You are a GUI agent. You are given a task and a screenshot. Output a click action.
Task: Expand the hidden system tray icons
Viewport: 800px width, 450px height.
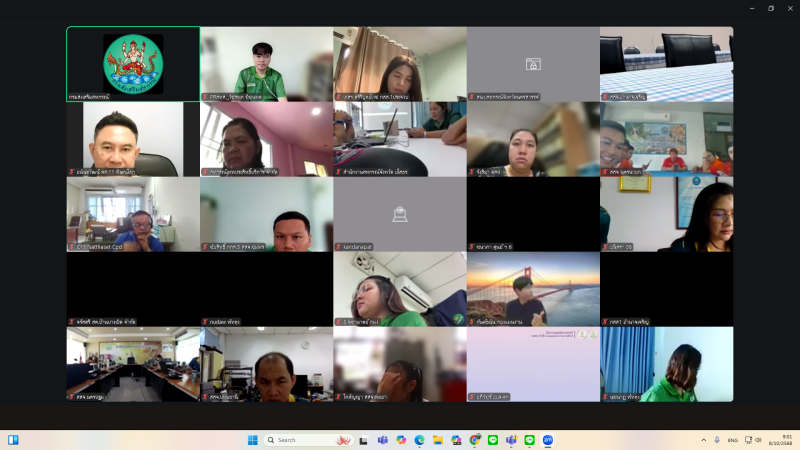[704, 440]
